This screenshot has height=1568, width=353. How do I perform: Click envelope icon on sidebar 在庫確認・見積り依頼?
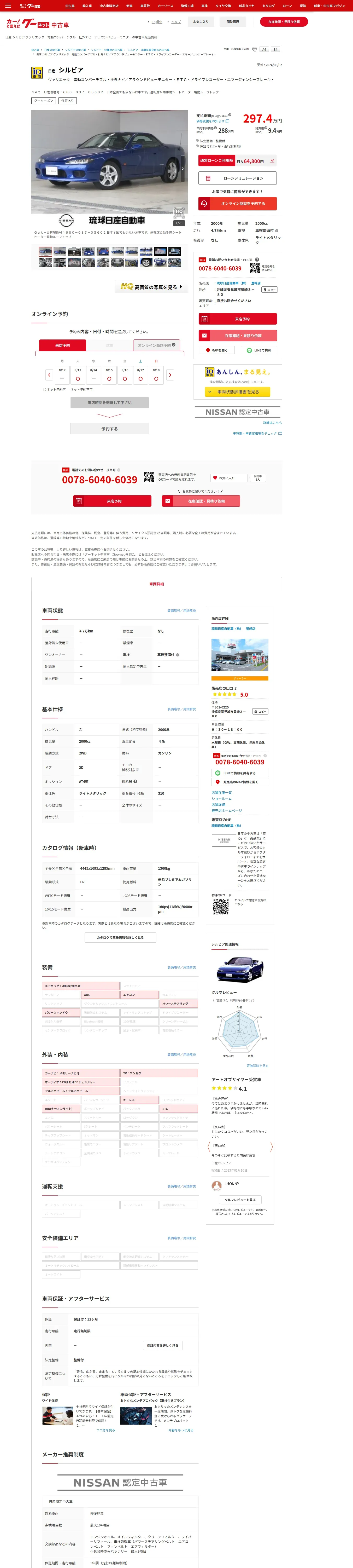point(204,335)
